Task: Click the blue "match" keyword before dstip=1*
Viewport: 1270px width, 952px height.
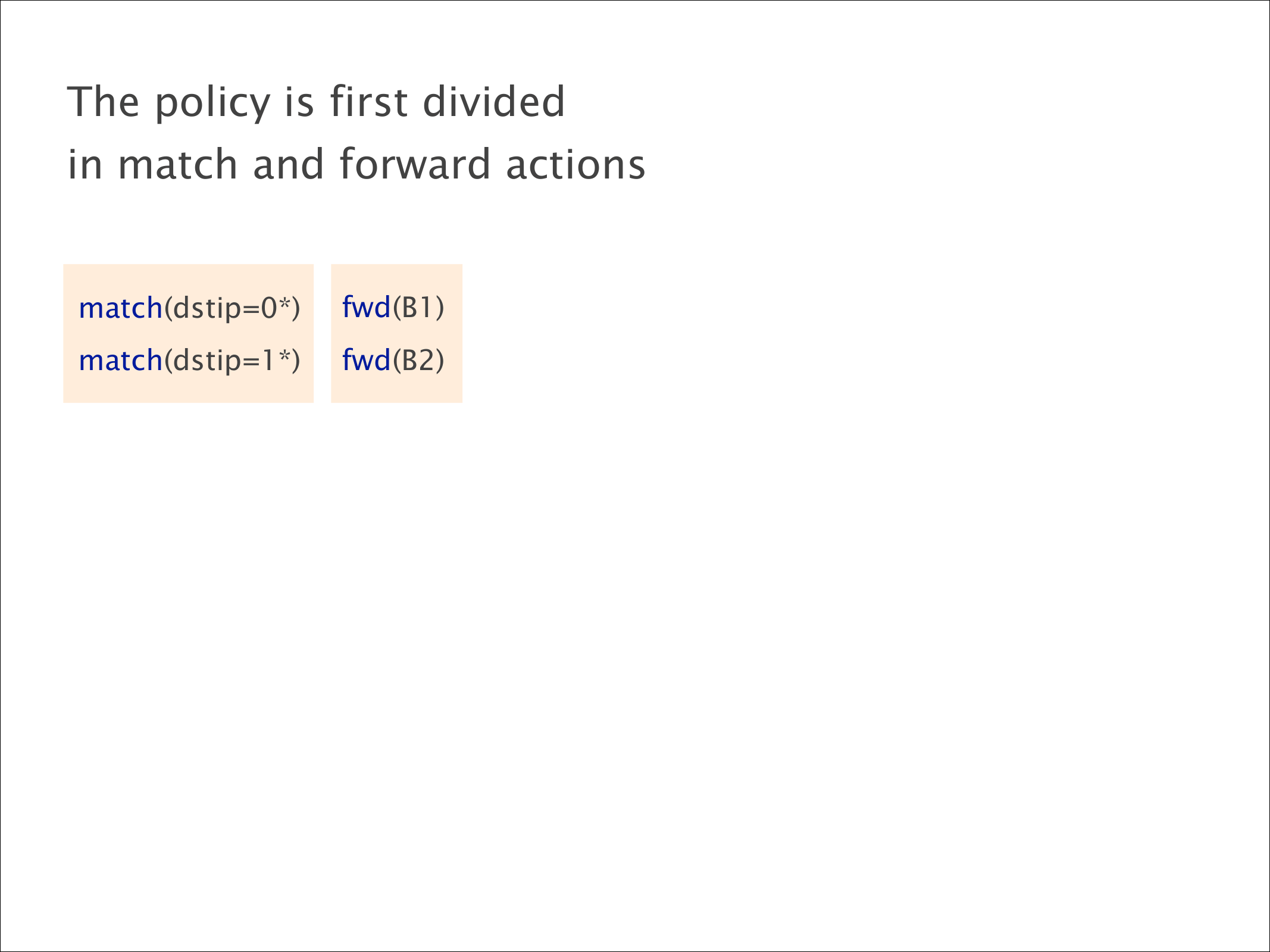Action: point(121,361)
